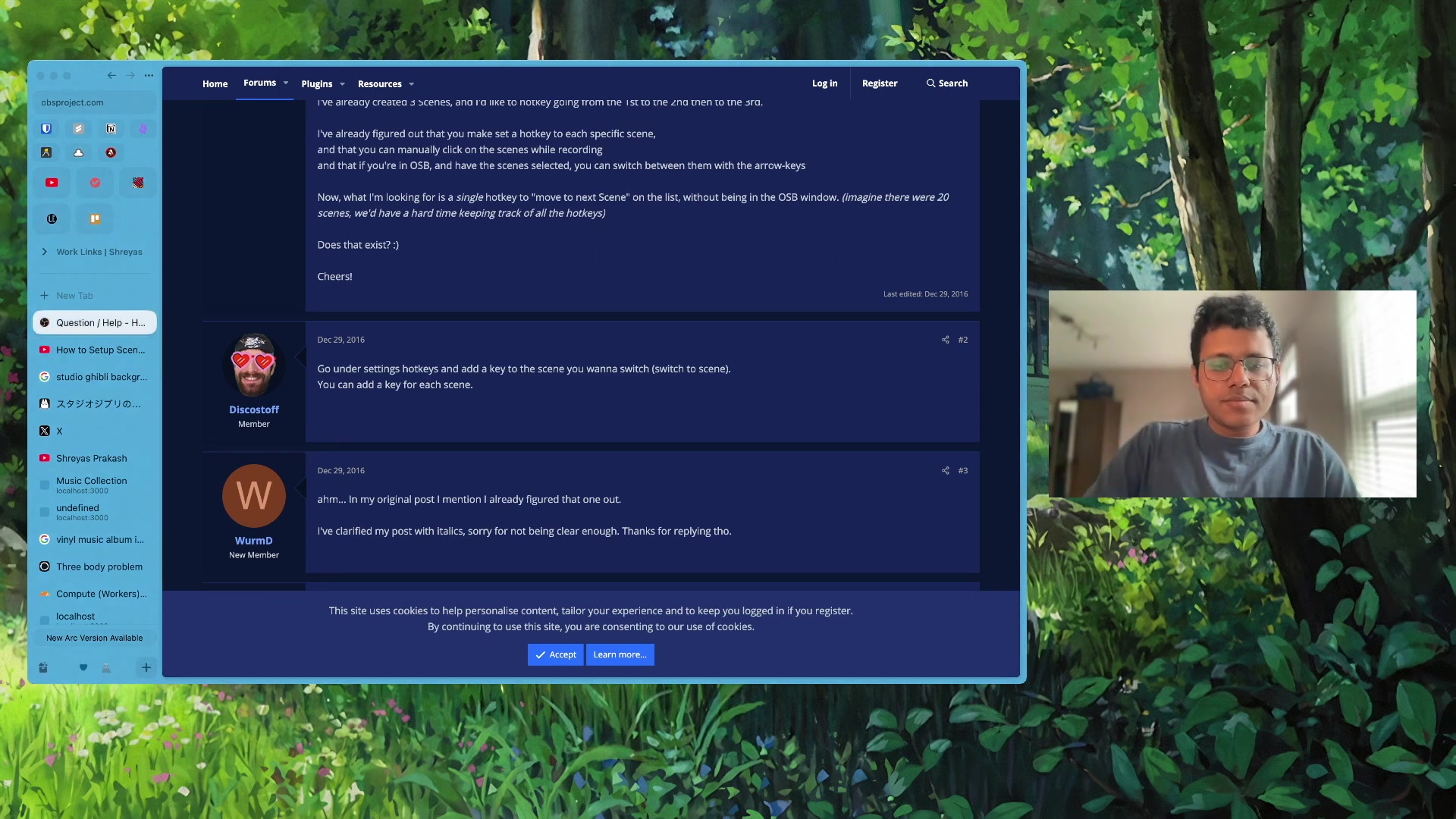
Task: Click the webcam video overlay
Action: [1232, 394]
